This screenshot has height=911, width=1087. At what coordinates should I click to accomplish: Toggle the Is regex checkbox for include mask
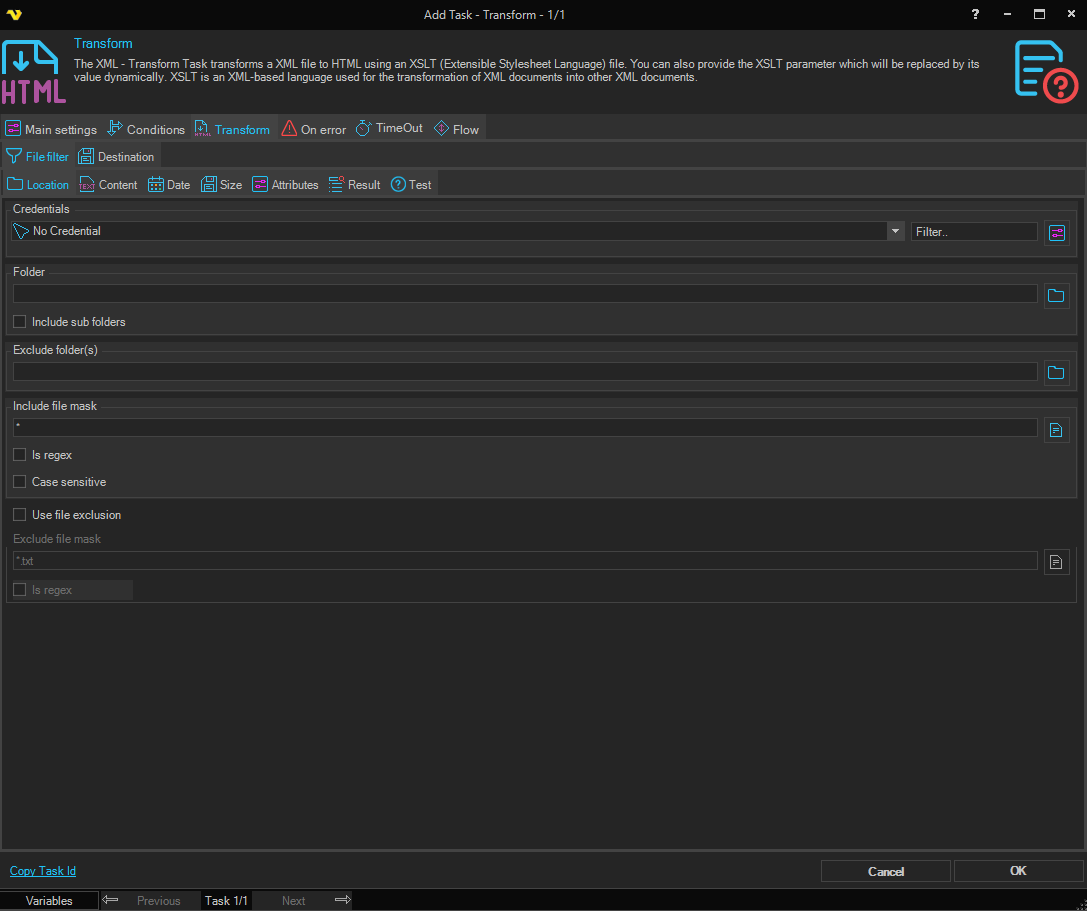(20, 455)
